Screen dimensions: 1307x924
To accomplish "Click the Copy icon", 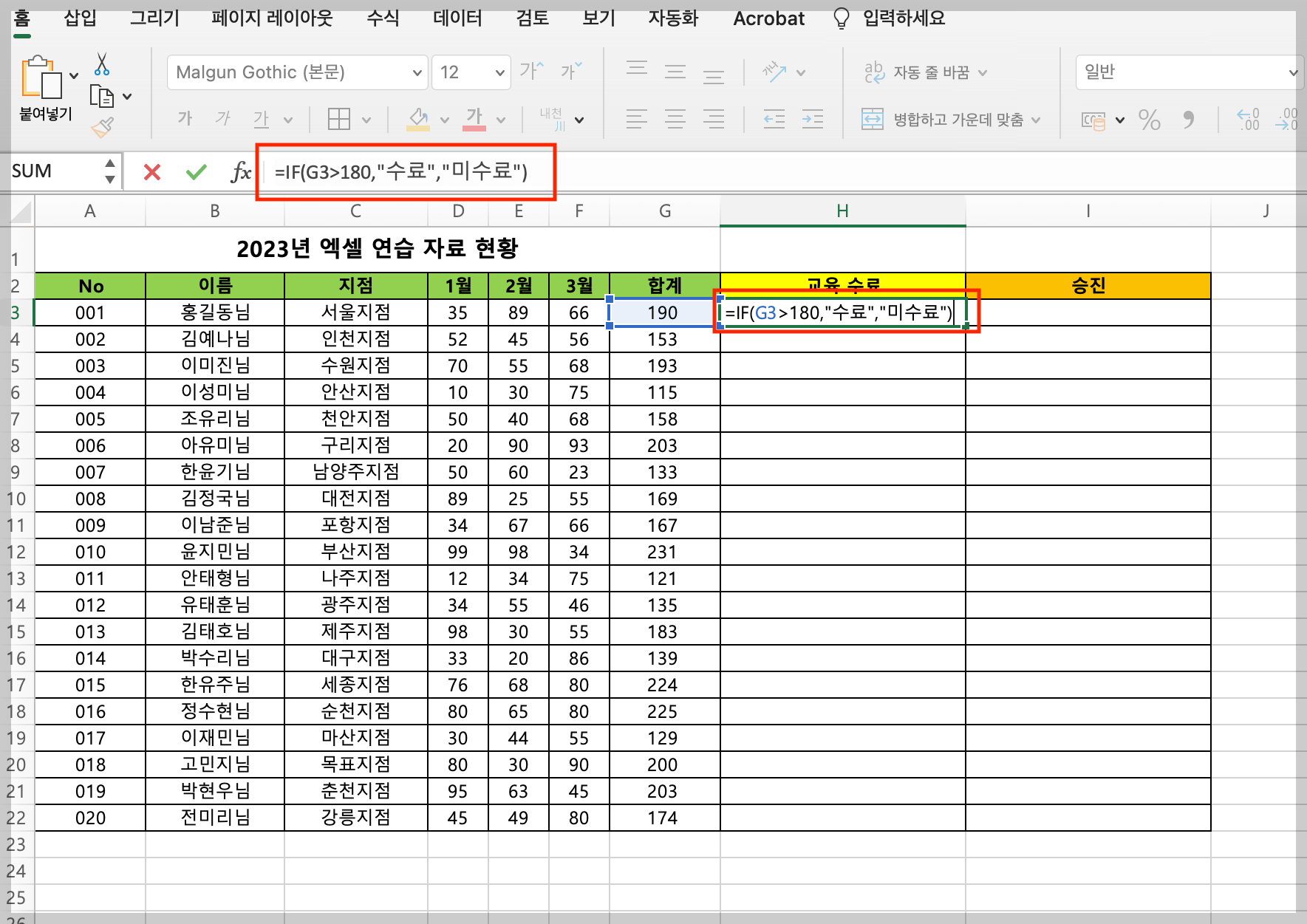I will 103,96.
